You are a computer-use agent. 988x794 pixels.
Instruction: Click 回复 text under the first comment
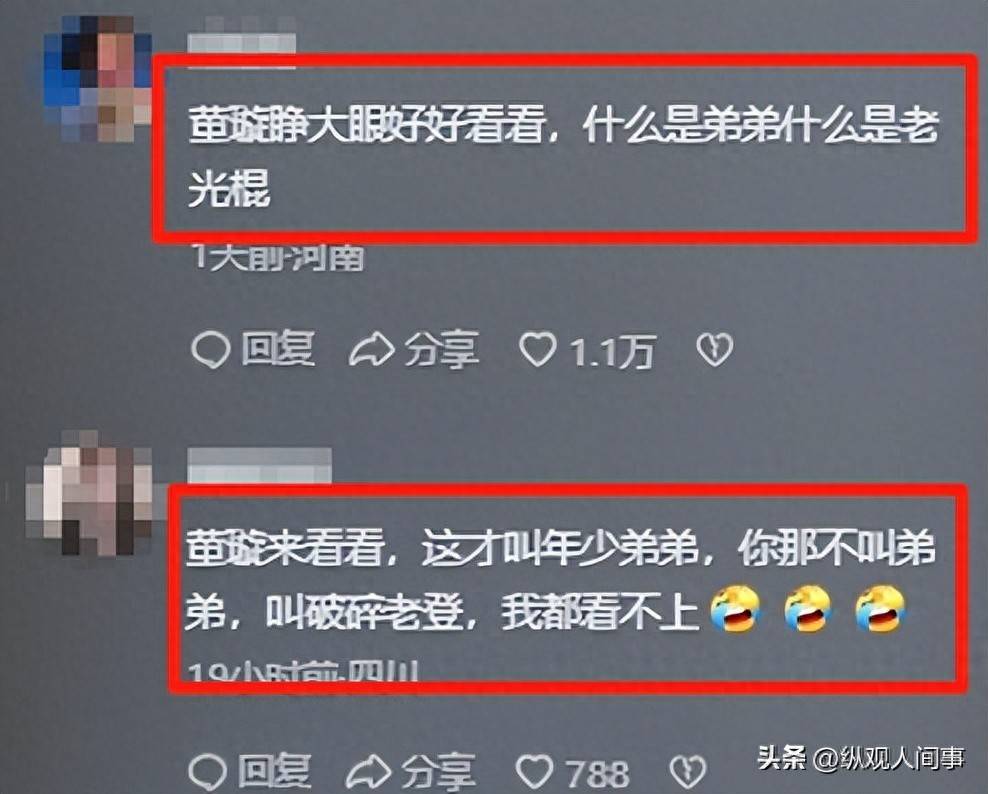pyautogui.click(x=278, y=348)
